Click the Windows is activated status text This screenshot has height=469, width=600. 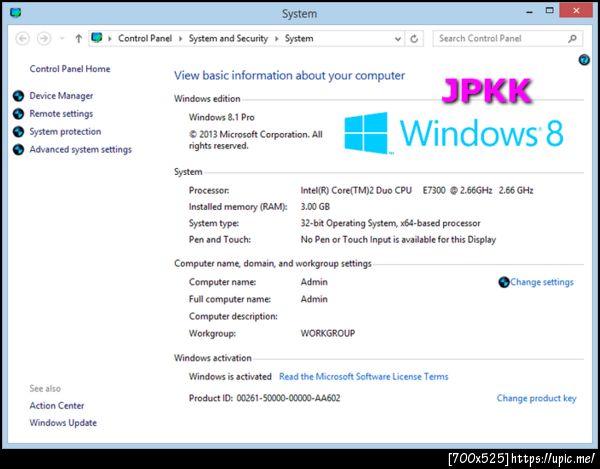pyautogui.click(x=230, y=377)
